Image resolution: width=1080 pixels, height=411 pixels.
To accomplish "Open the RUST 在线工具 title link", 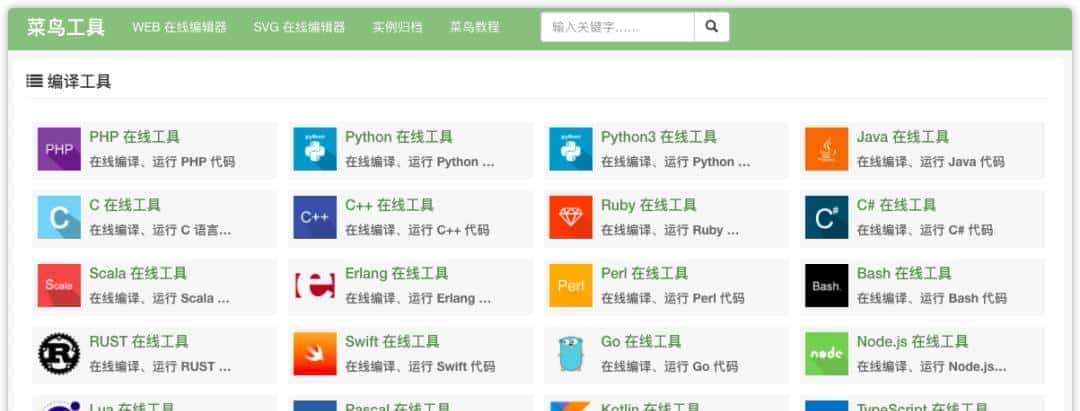I will click(138, 341).
